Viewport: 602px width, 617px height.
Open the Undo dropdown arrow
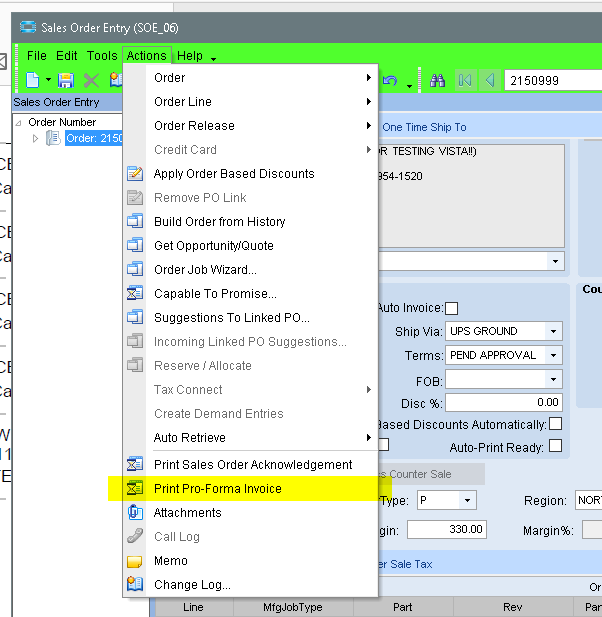coord(409,86)
